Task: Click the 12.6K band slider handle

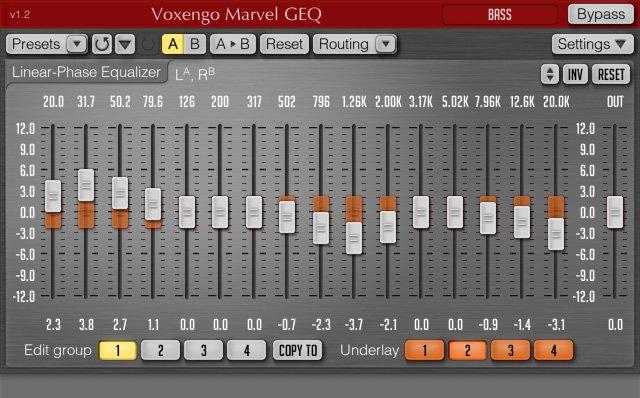Action: pyautogui.click(x=522, y=222)
